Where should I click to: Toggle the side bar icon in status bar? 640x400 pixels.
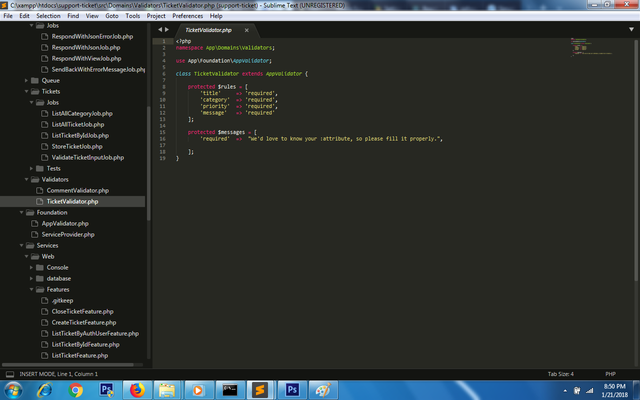(10, 374)
